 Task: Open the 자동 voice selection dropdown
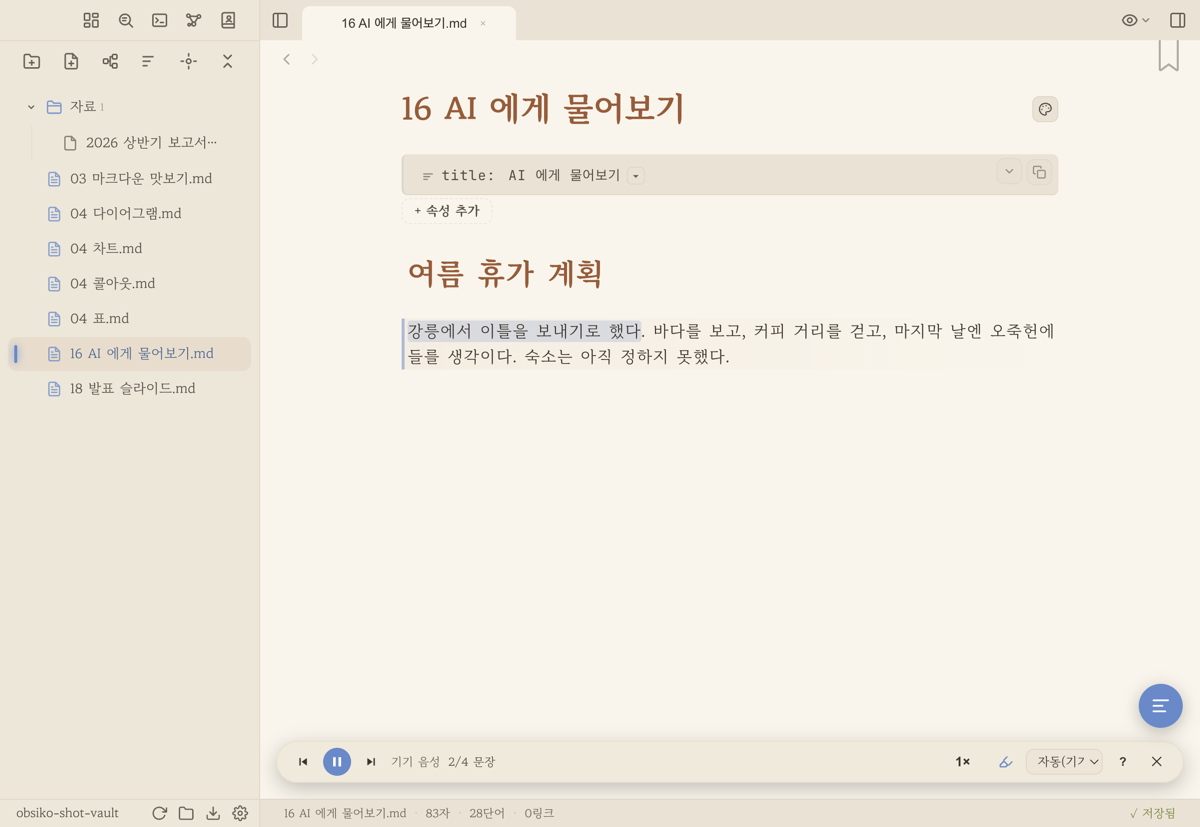point(1064,762)
